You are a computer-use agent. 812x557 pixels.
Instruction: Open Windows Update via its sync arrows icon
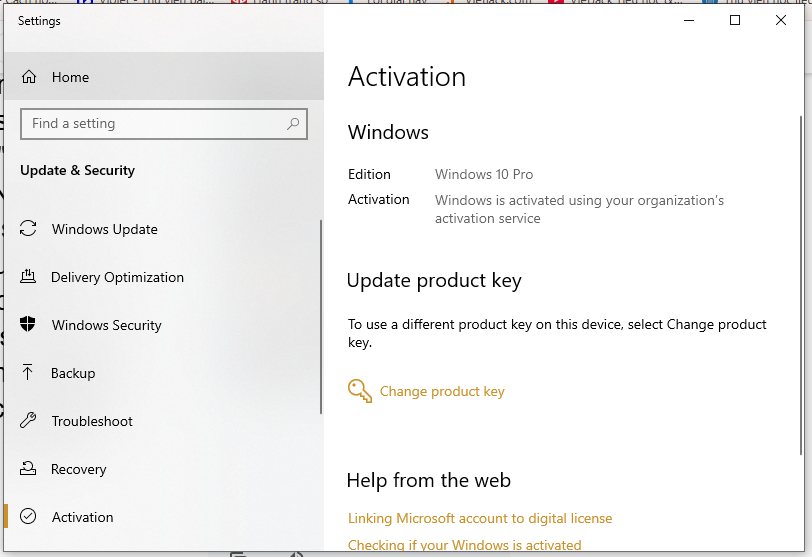[x=29, y=229]
